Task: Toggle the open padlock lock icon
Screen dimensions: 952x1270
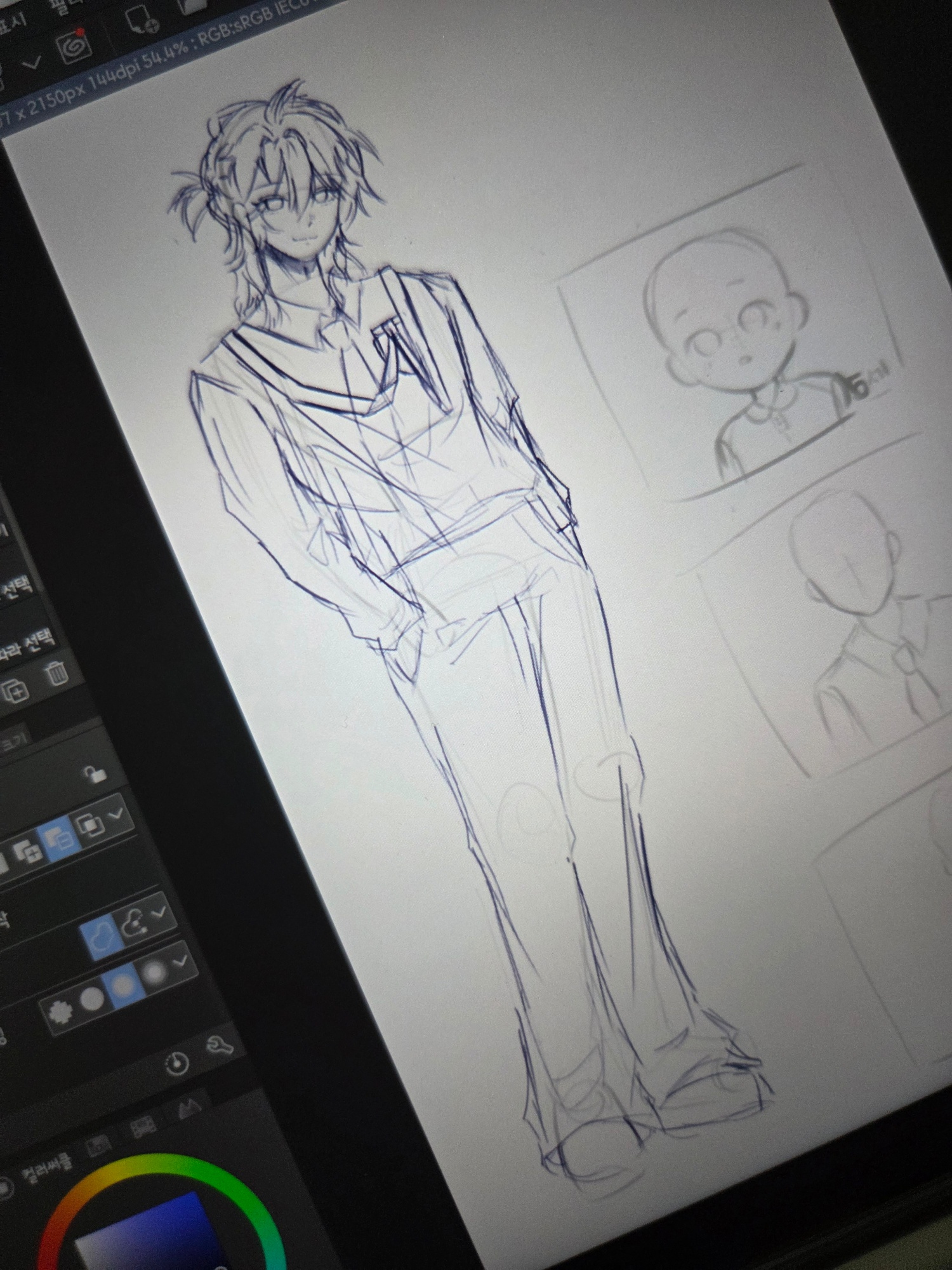Action: tap(95, 773)
